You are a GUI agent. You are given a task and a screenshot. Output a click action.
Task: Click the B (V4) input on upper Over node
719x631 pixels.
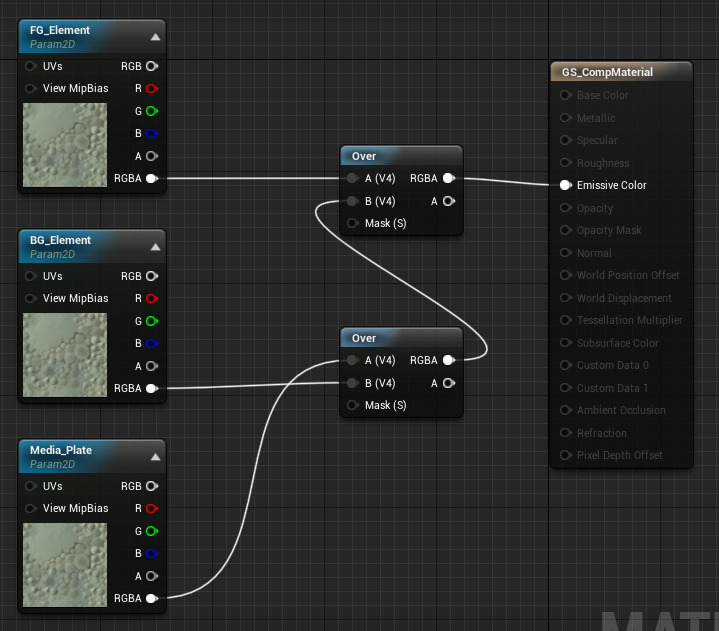(352, 201)
